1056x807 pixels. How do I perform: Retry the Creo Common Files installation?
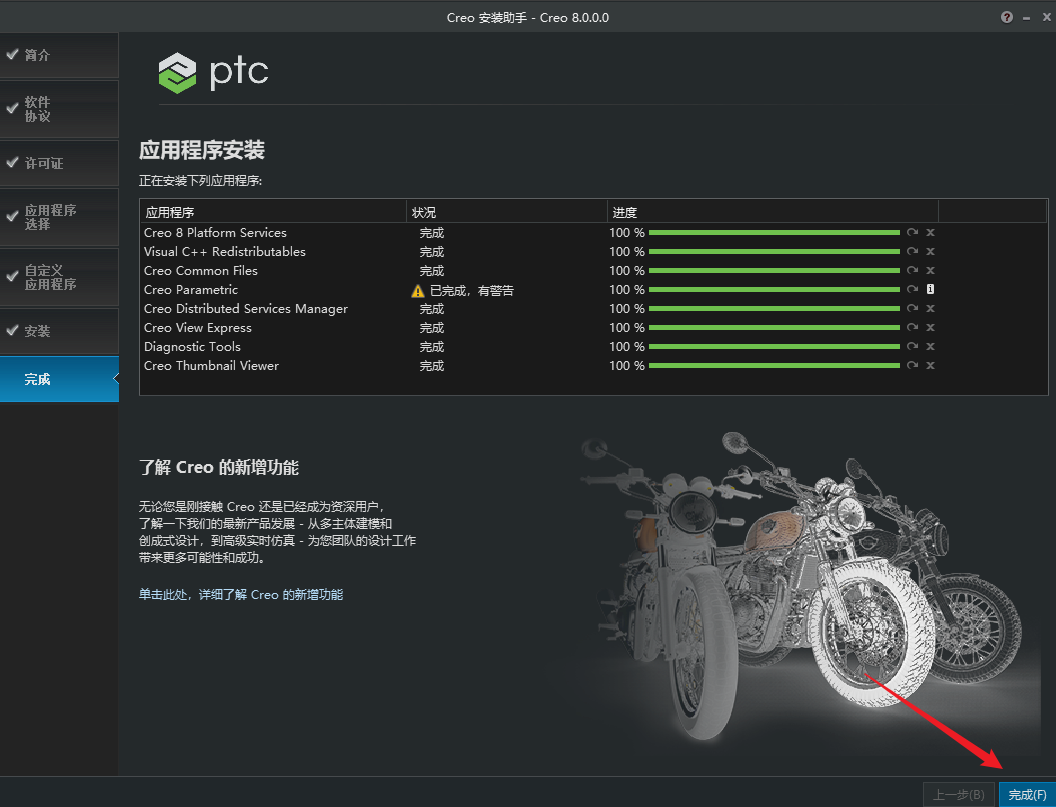(911, 270)
